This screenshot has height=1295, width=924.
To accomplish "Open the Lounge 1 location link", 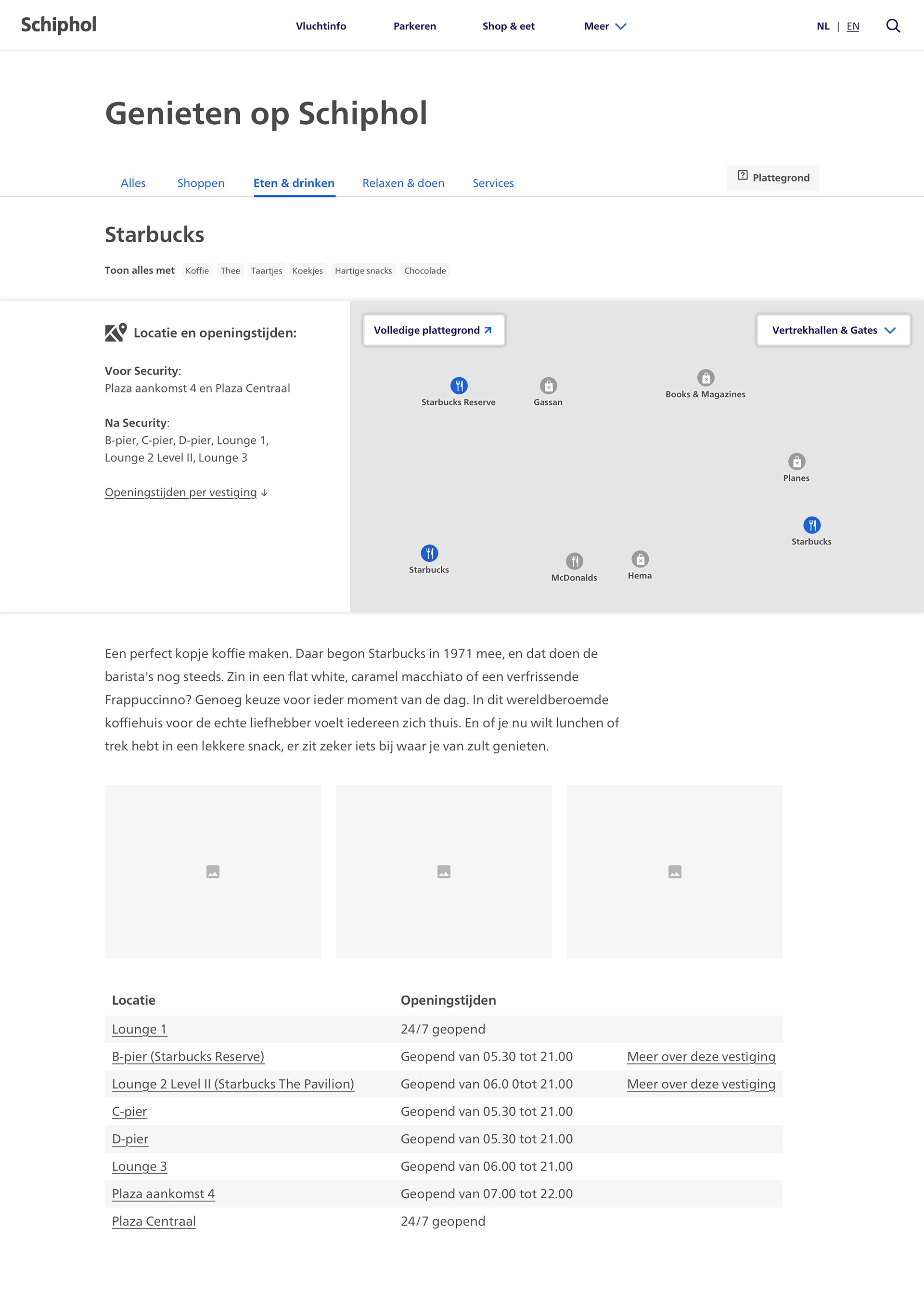I will click(140, 1029).
